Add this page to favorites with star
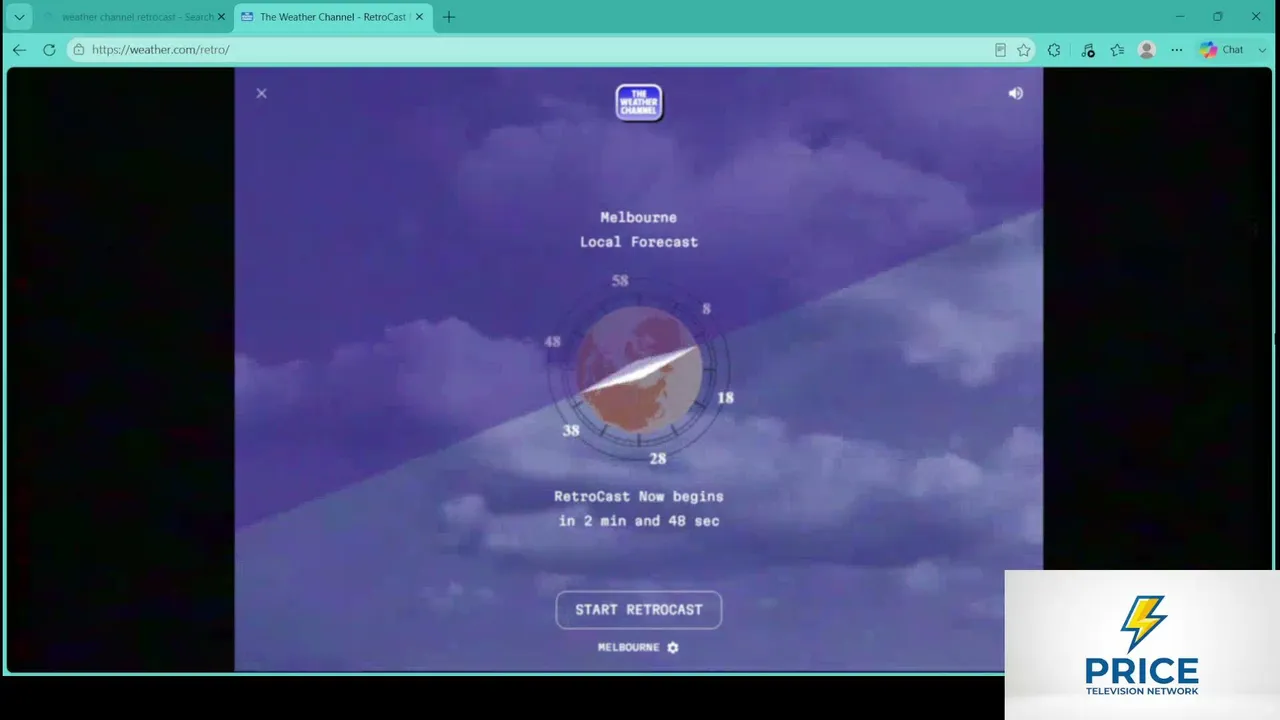Screen dimensions: 1280x720 (1024, 50)
